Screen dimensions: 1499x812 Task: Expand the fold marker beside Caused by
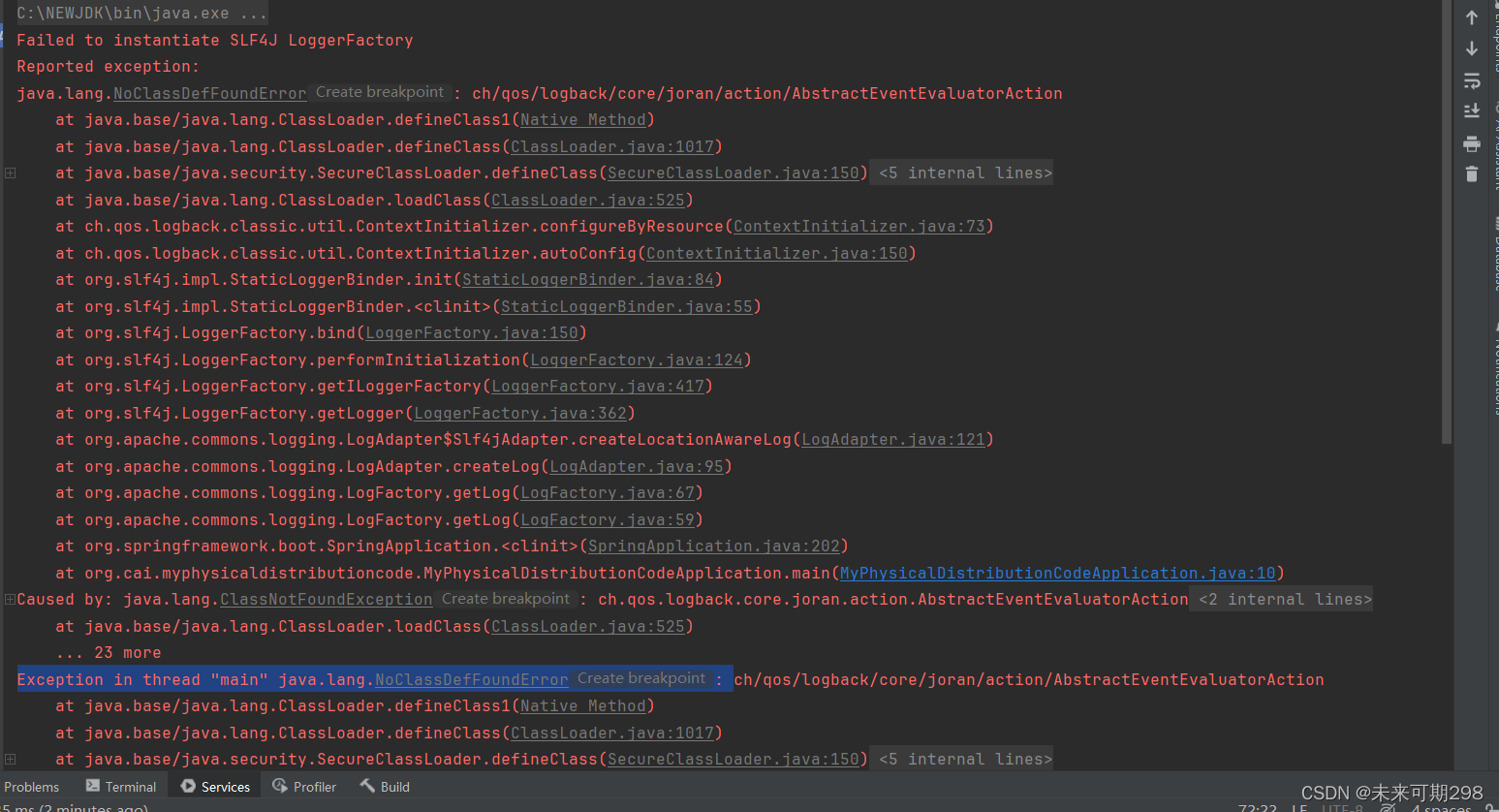tap(10, 598)
